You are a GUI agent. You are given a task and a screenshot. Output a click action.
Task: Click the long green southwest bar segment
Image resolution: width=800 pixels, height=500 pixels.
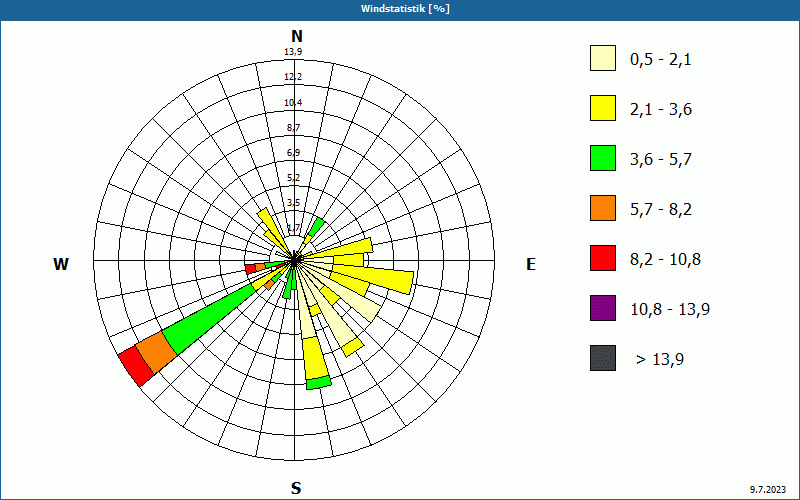(x=209, y=318)
